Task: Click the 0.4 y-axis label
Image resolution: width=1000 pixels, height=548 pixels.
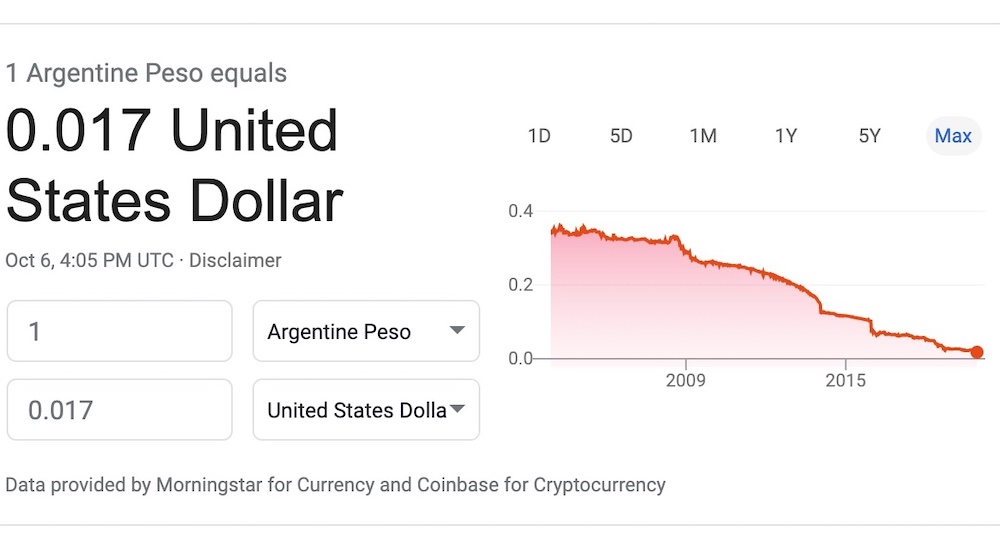Action: coord(520,211)
